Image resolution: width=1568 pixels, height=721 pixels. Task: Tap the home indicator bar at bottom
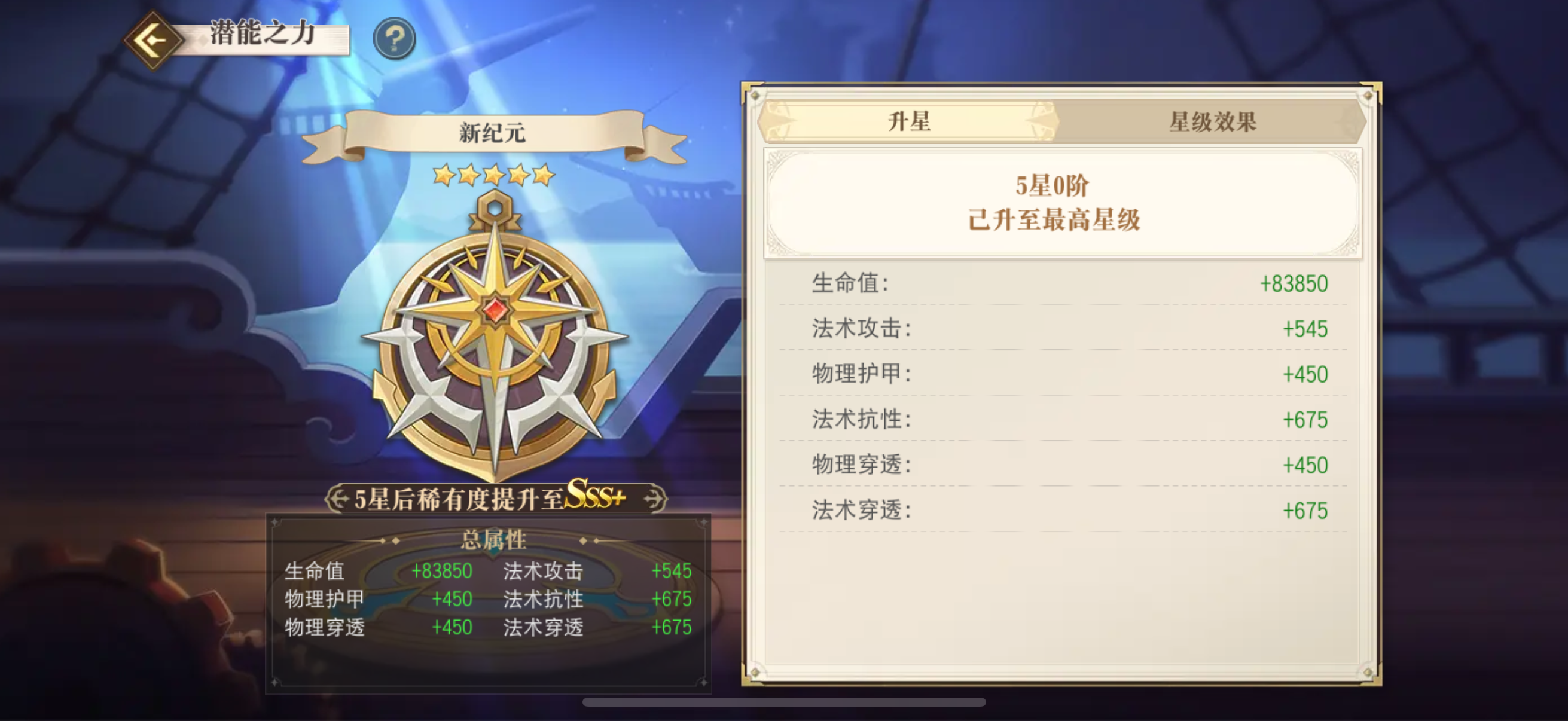point(784,702)
